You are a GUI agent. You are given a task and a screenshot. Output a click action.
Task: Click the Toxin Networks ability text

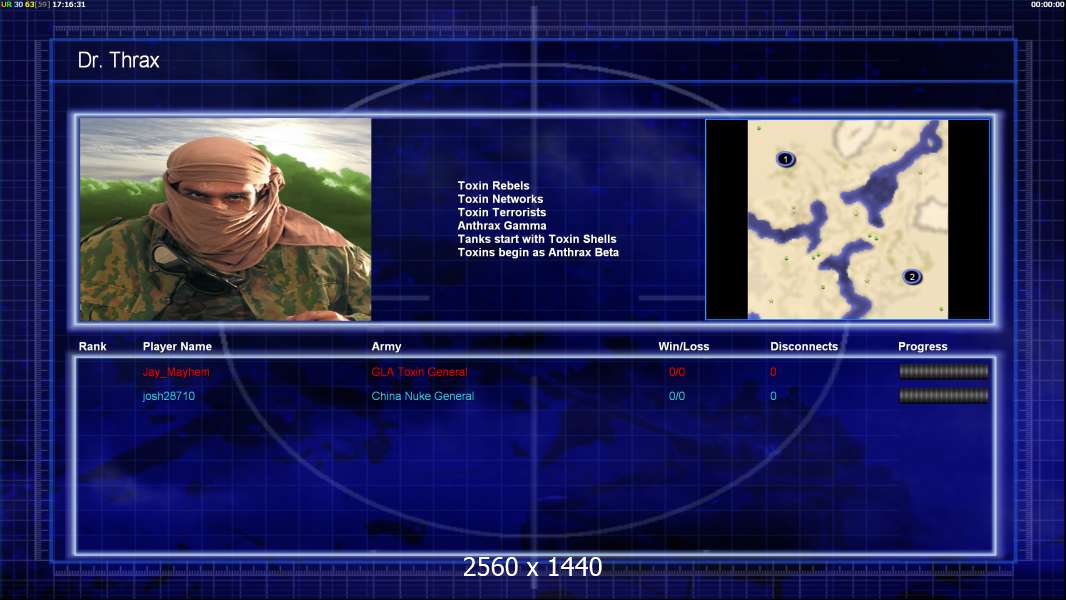pyautogui.click(x=500, y=199)
